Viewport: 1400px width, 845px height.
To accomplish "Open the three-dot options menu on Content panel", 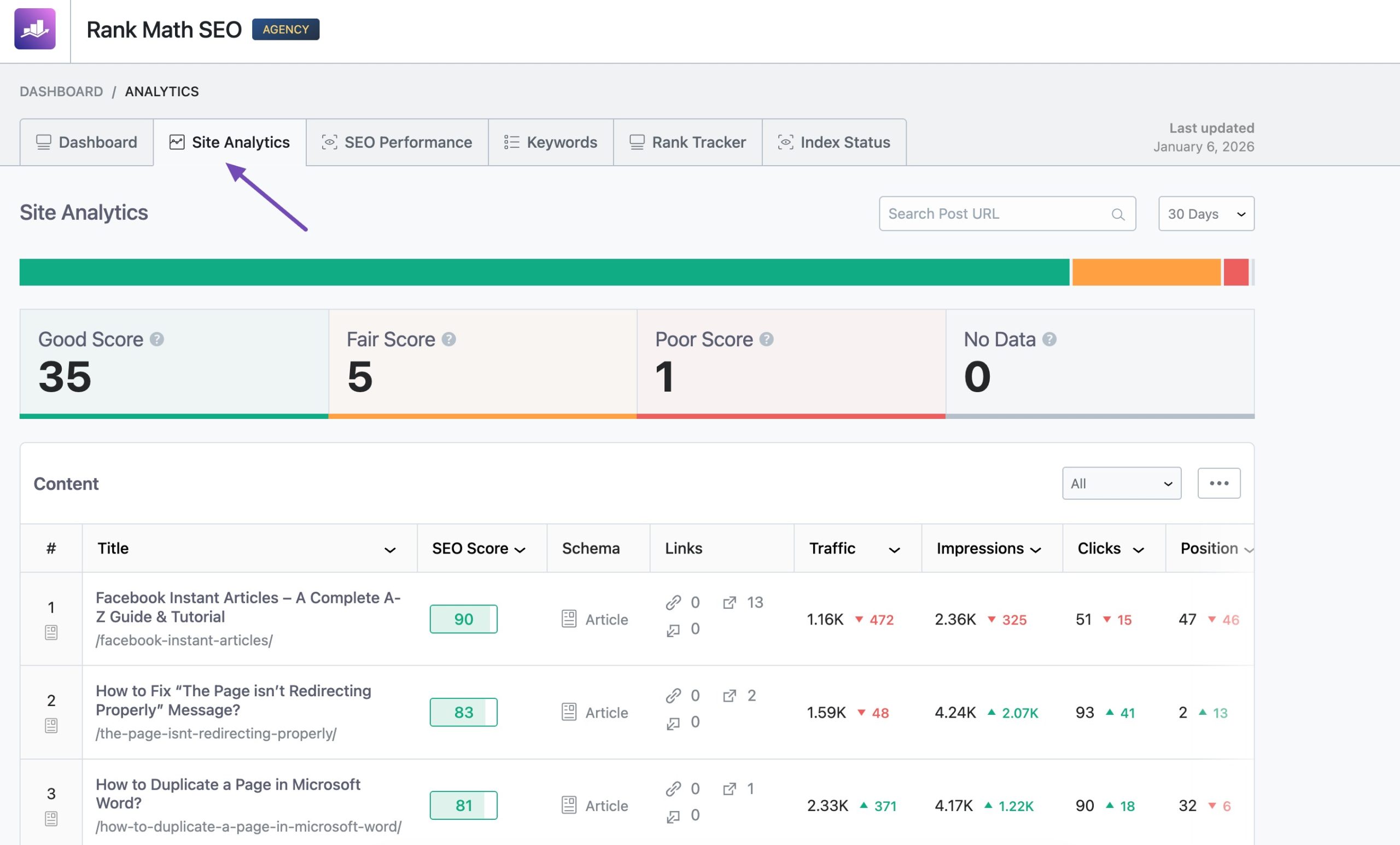I will click(x=1219, y=483).
